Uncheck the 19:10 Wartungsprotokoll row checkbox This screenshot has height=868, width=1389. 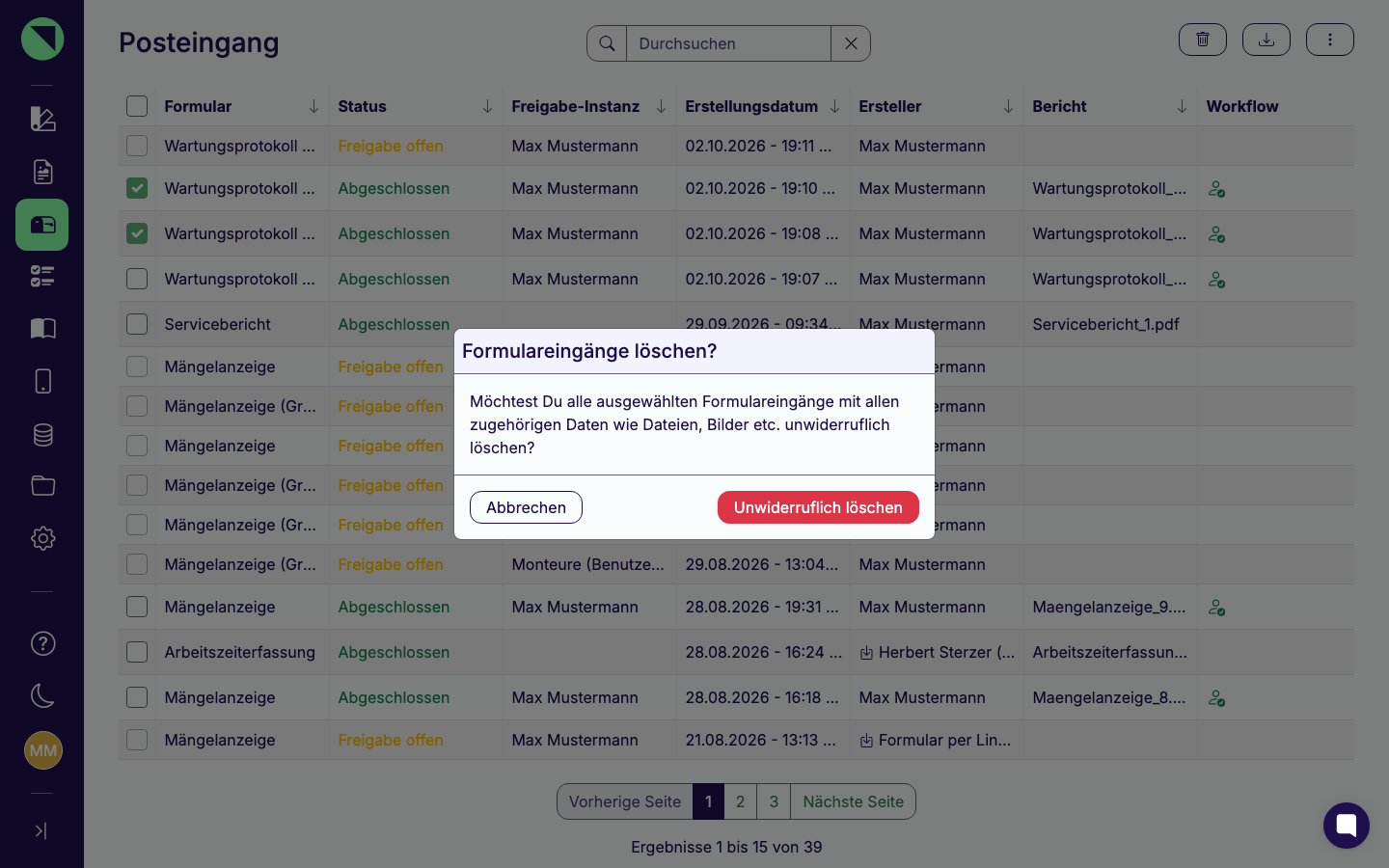(137, 188)
